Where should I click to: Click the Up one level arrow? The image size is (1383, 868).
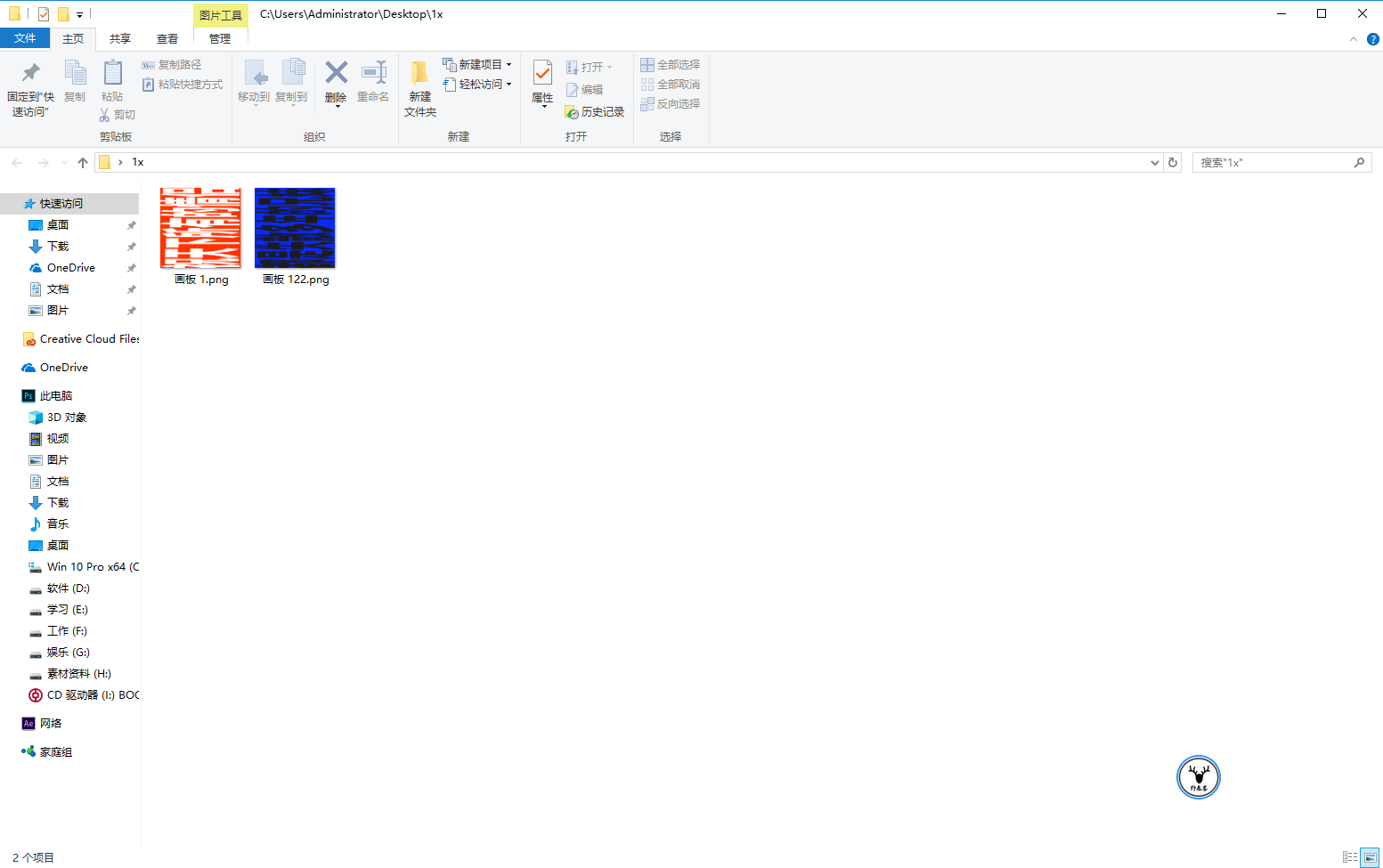point(83,163)
